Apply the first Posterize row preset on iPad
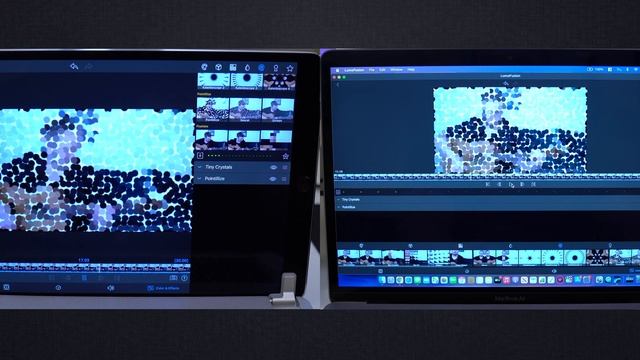 coord(211,140)
